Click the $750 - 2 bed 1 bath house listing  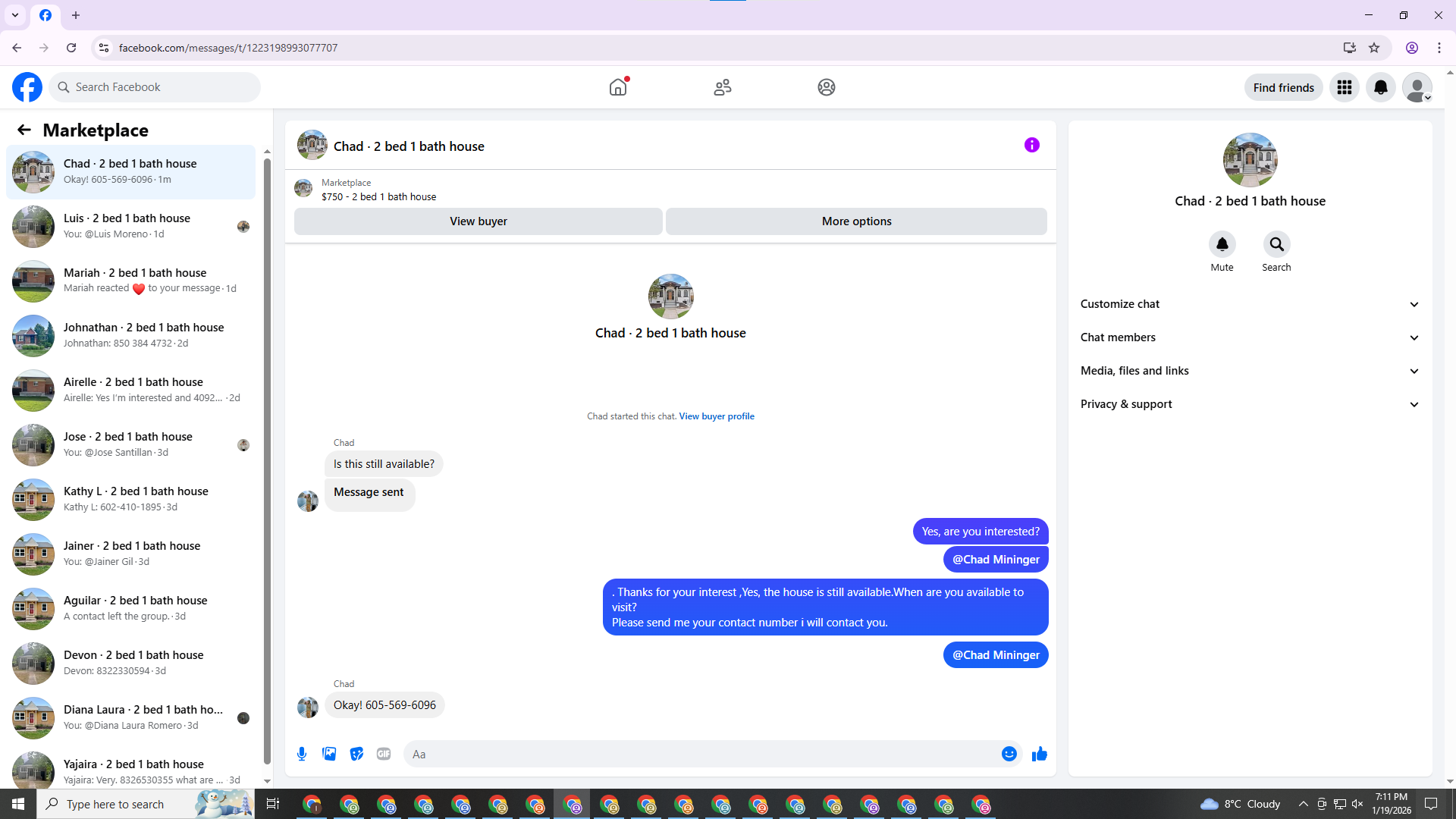[x=378, y=196]
